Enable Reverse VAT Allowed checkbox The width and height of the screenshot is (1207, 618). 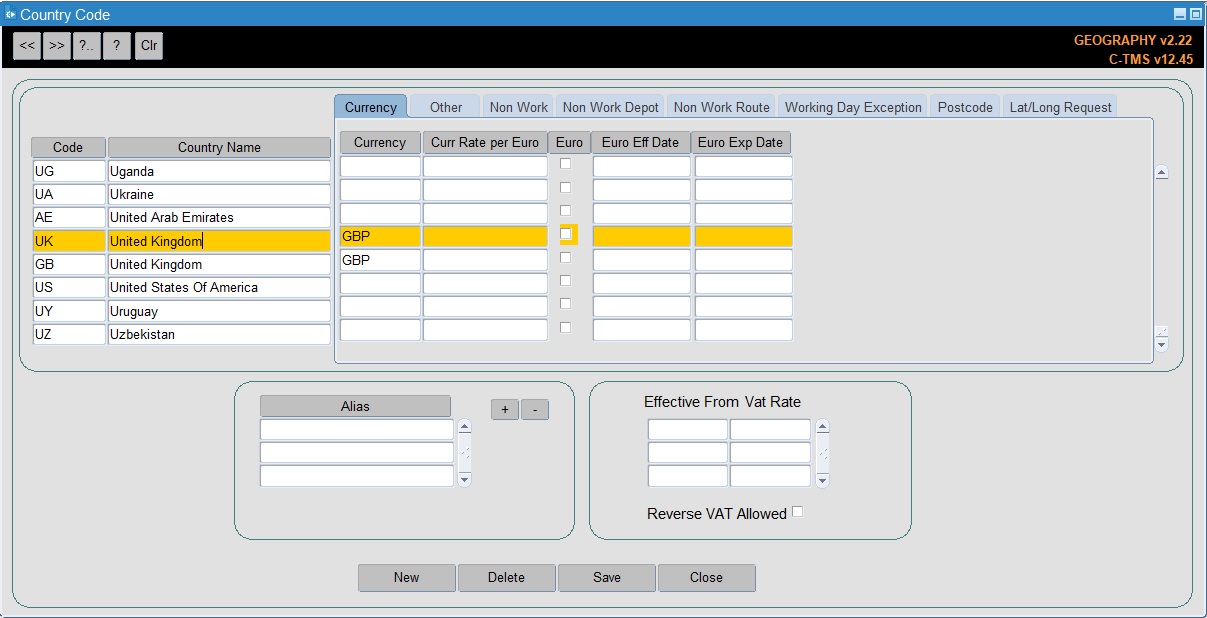(x=797, y=512)
